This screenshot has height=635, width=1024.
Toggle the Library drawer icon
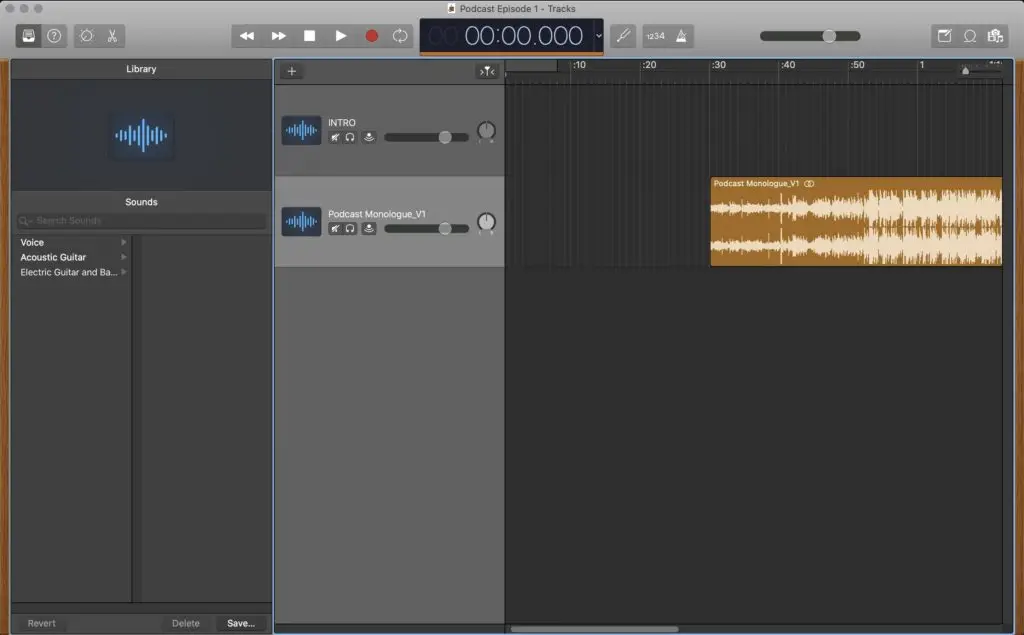[28, 36]
